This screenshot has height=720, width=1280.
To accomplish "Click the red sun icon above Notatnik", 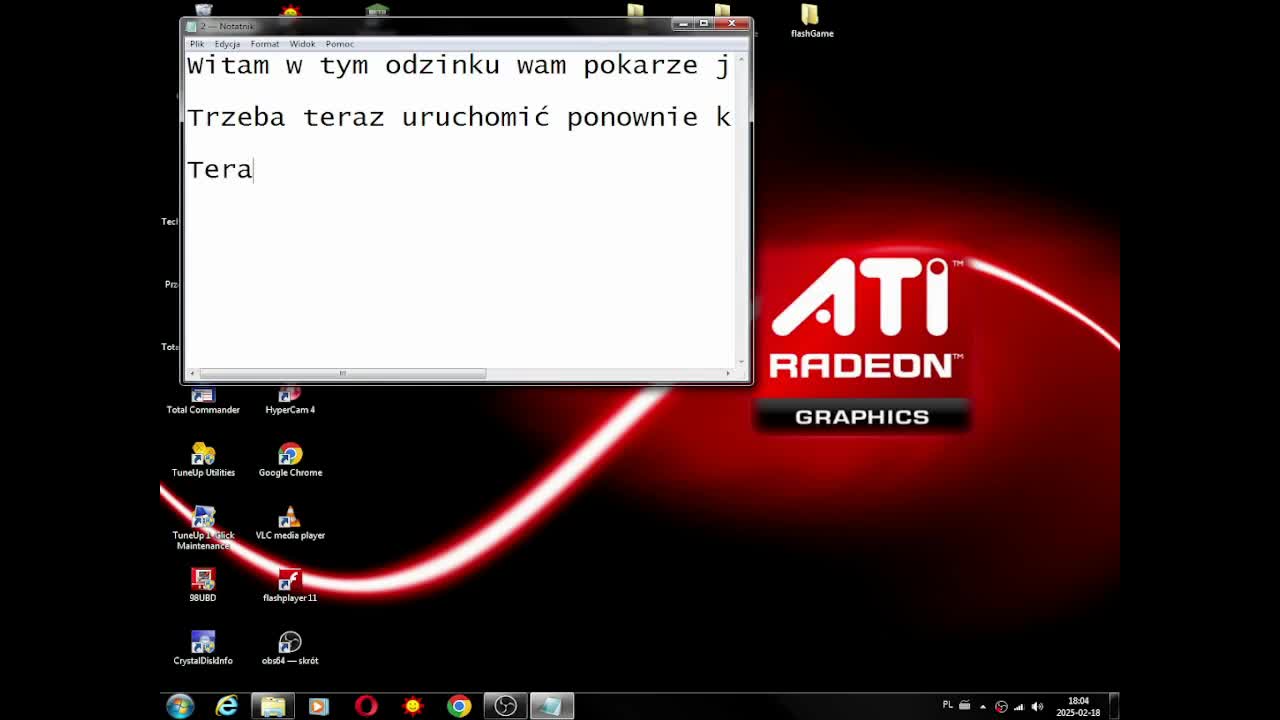I will pyautogui.click(x=290, y=11).
